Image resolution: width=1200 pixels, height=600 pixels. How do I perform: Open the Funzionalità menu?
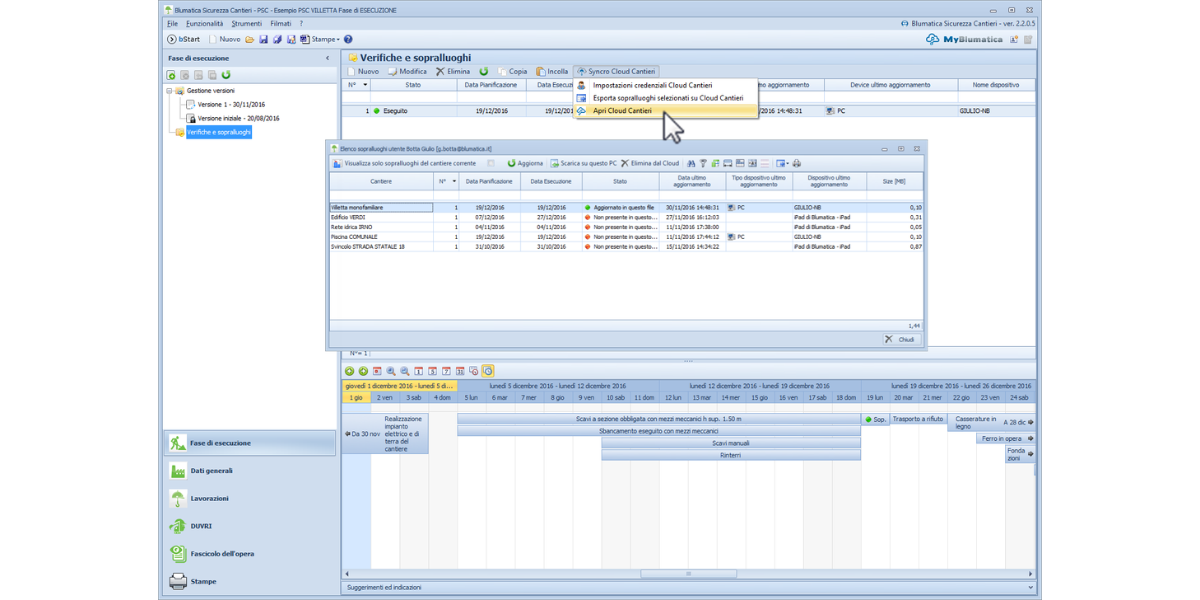204,23
